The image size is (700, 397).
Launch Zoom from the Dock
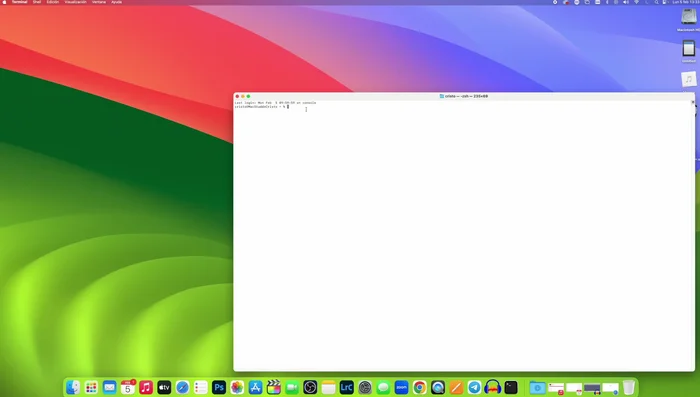point(401,387)
